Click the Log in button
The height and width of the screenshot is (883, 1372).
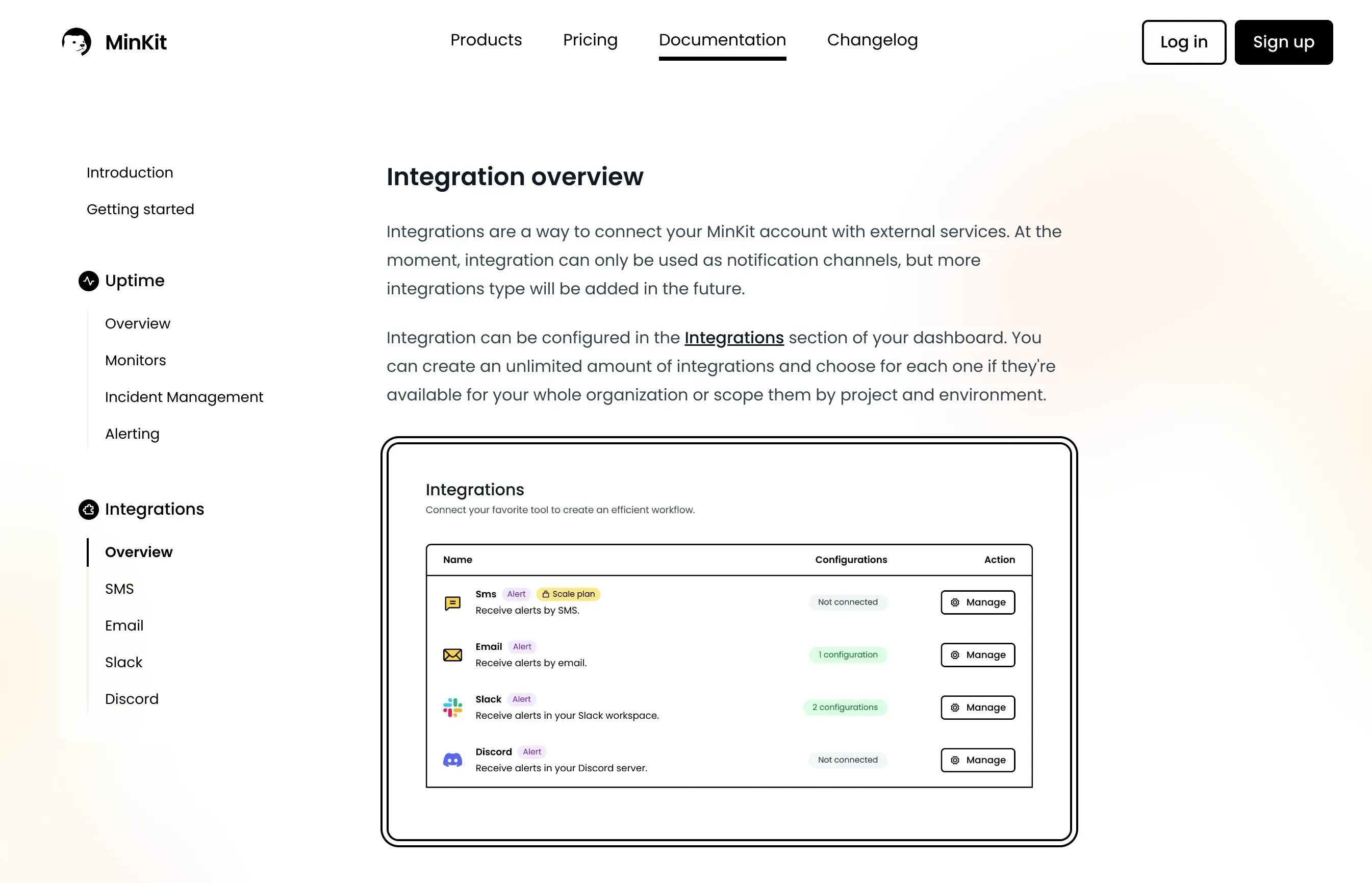pos(1183,42)
